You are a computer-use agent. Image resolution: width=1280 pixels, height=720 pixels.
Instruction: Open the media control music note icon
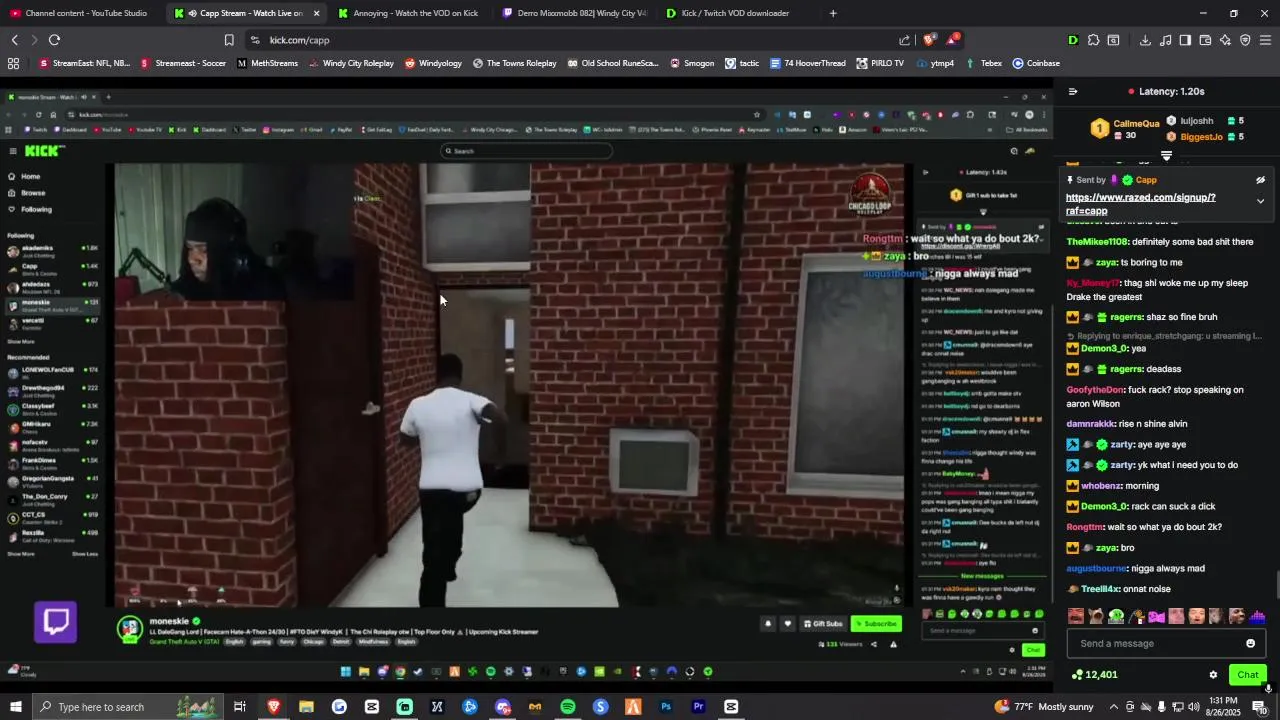[1165, 40]
